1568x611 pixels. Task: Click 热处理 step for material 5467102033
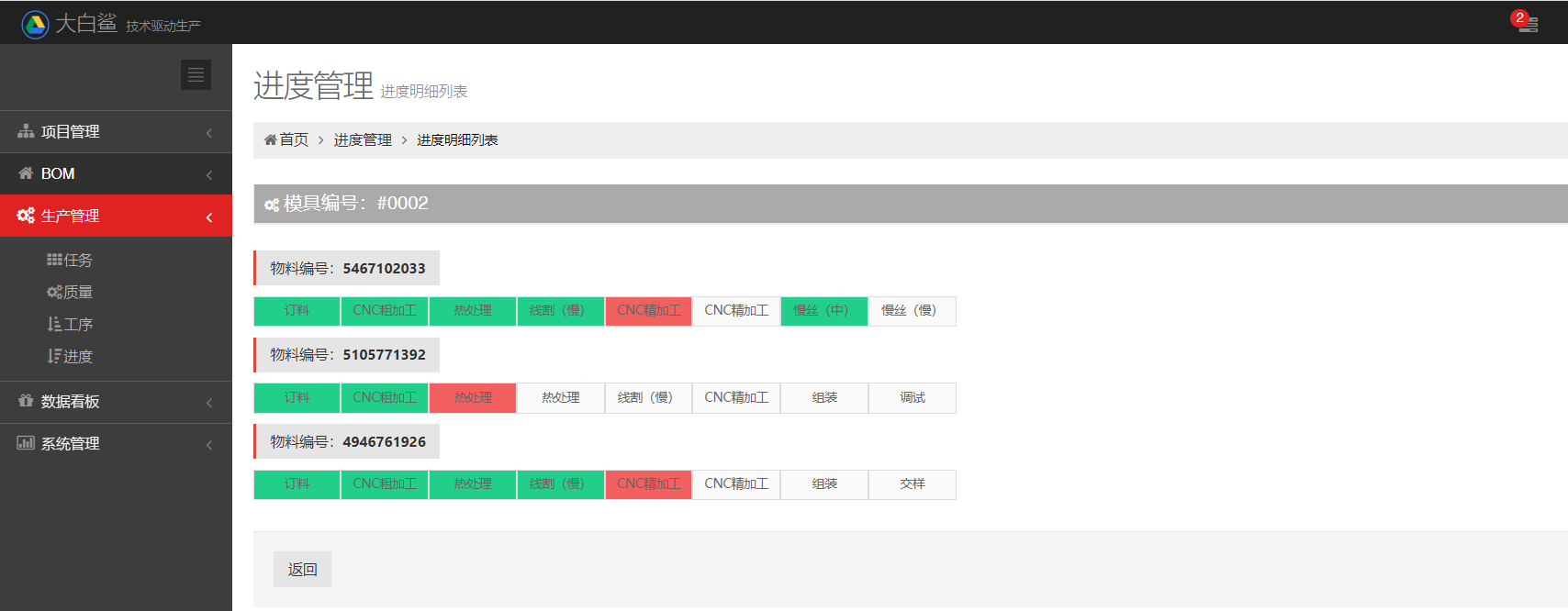(x=473, y=311)
